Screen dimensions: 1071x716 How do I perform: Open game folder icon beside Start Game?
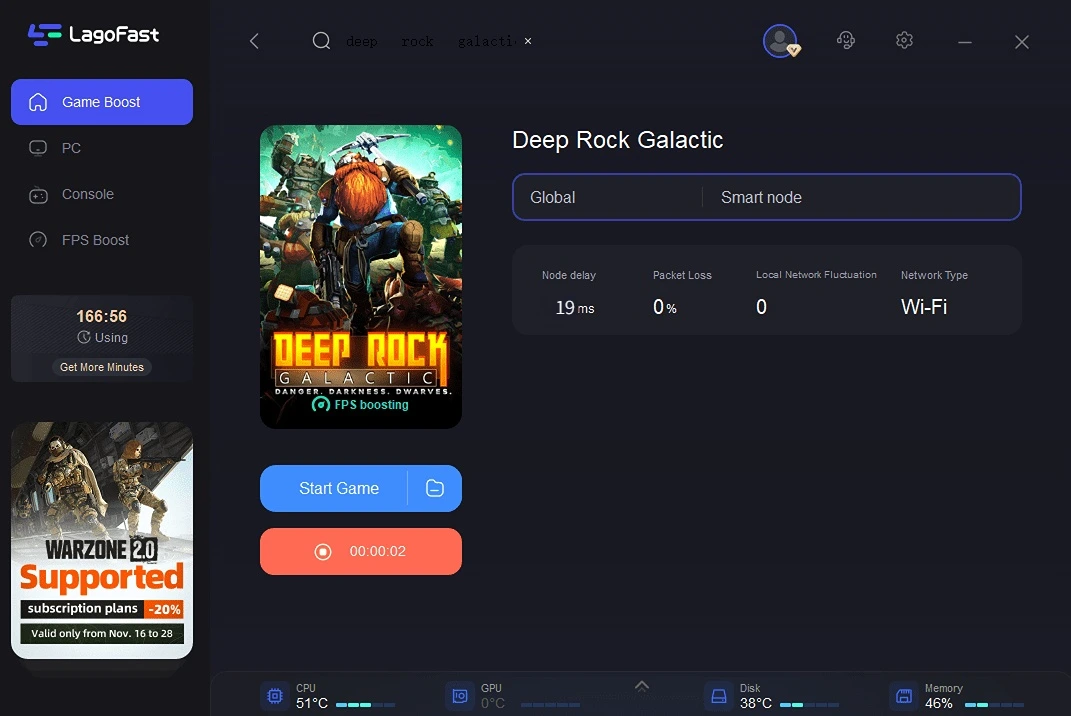coord(435,488)
